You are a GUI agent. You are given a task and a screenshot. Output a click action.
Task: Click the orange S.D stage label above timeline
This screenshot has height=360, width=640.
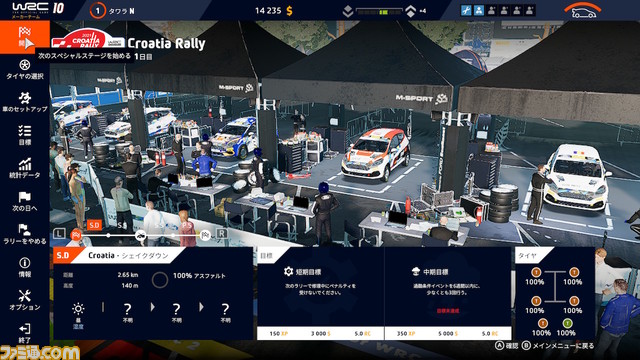(x=94, y=225)
